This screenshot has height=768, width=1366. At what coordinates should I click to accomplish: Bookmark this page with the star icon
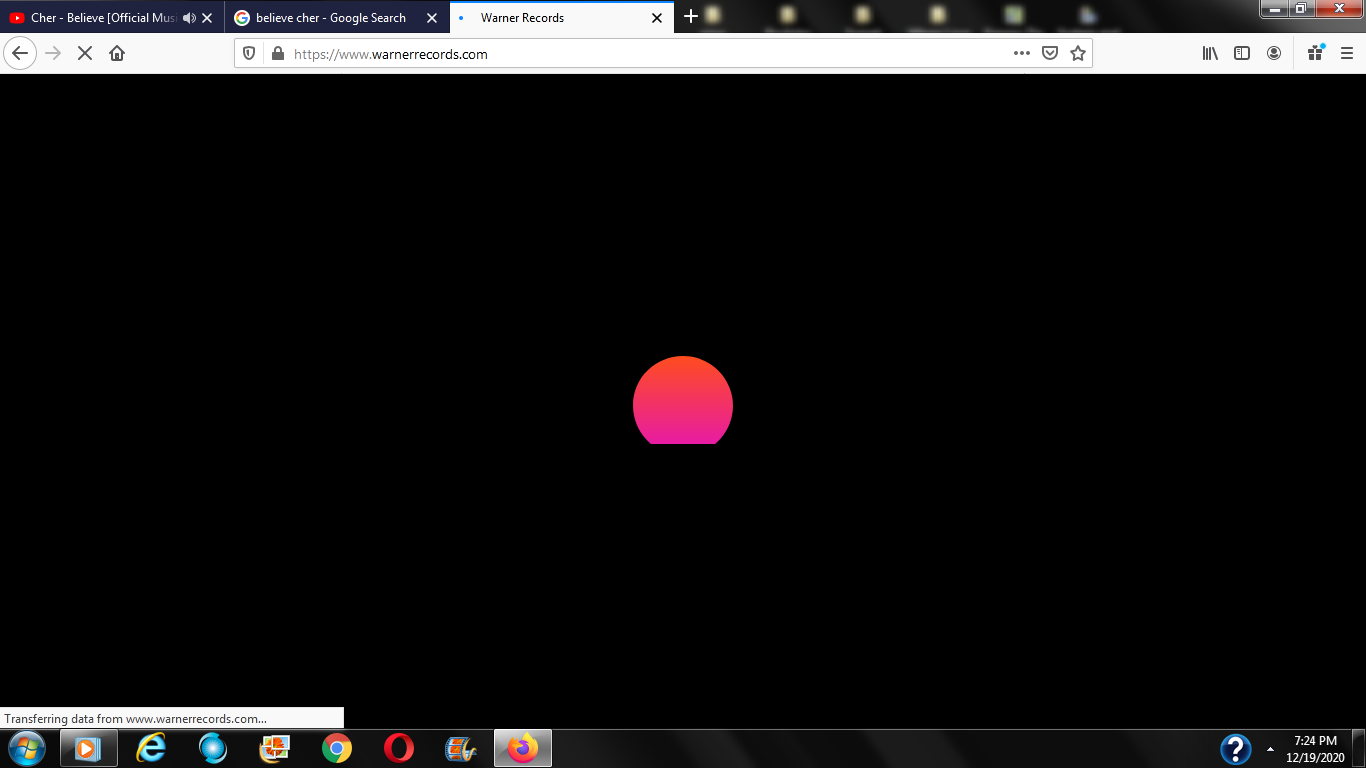pyautogui.click(x=1078, y=54)
